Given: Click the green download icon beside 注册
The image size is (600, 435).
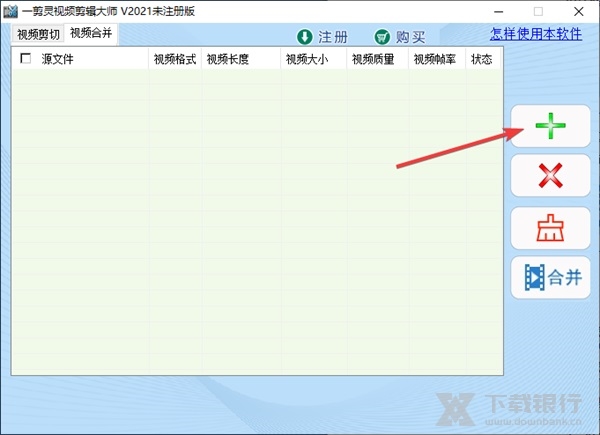Looking at the screenshot, I should pos(305,37).
